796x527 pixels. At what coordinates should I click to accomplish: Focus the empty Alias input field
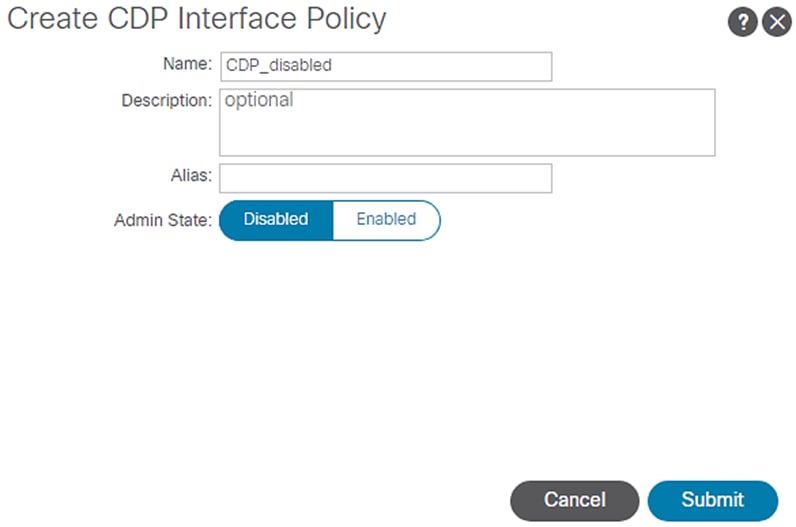point(385,178)
